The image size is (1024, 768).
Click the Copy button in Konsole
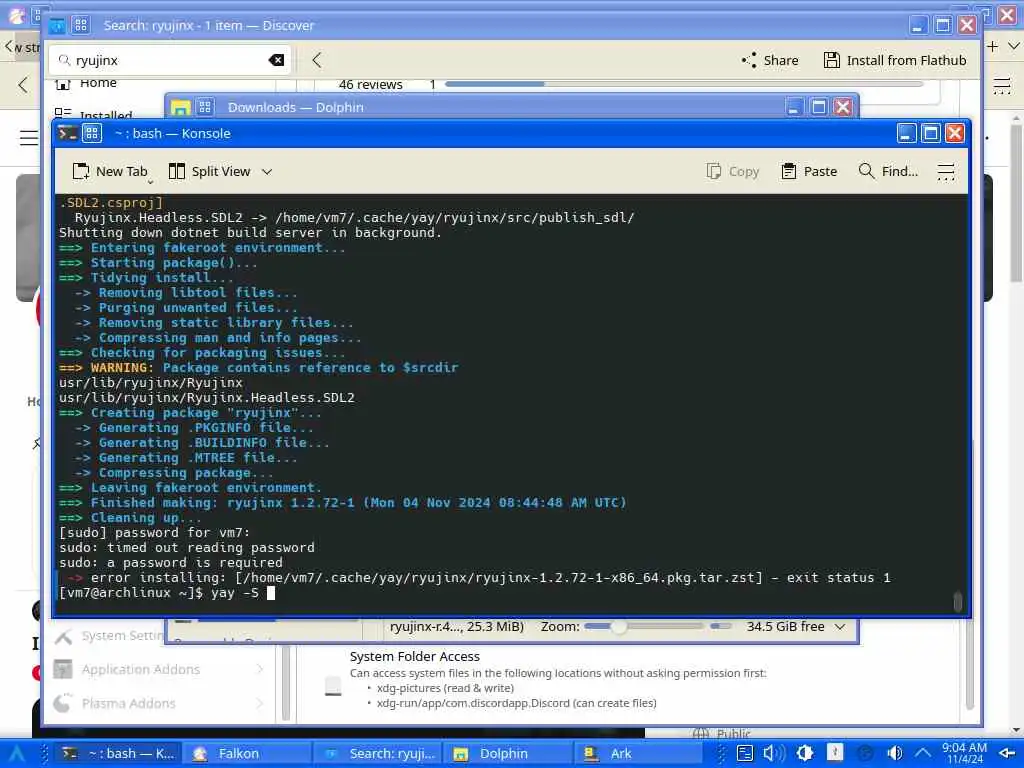point(733,171)
